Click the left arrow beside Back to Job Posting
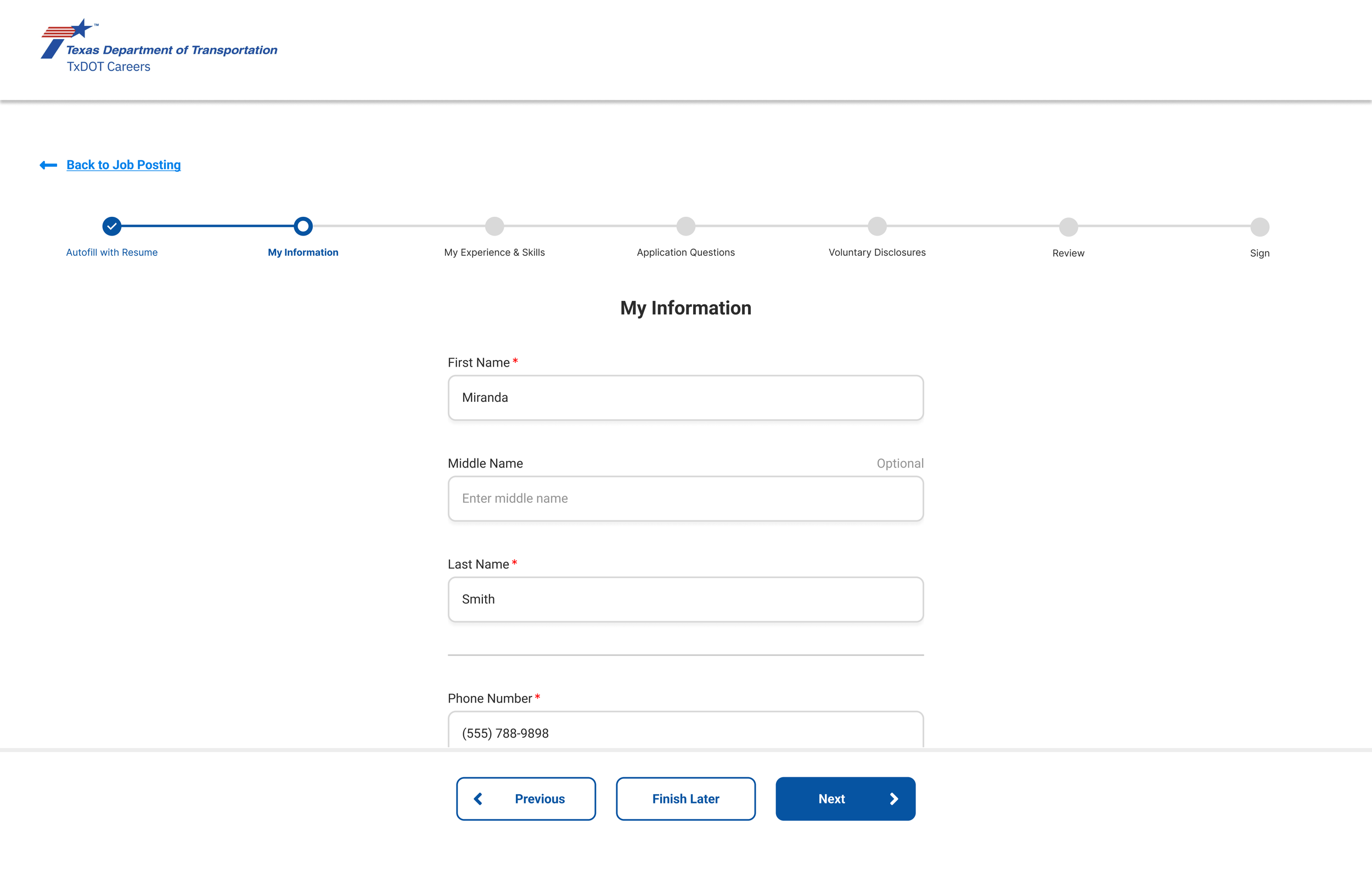This screenshot has width=1372, height=887. coord(48,165)
